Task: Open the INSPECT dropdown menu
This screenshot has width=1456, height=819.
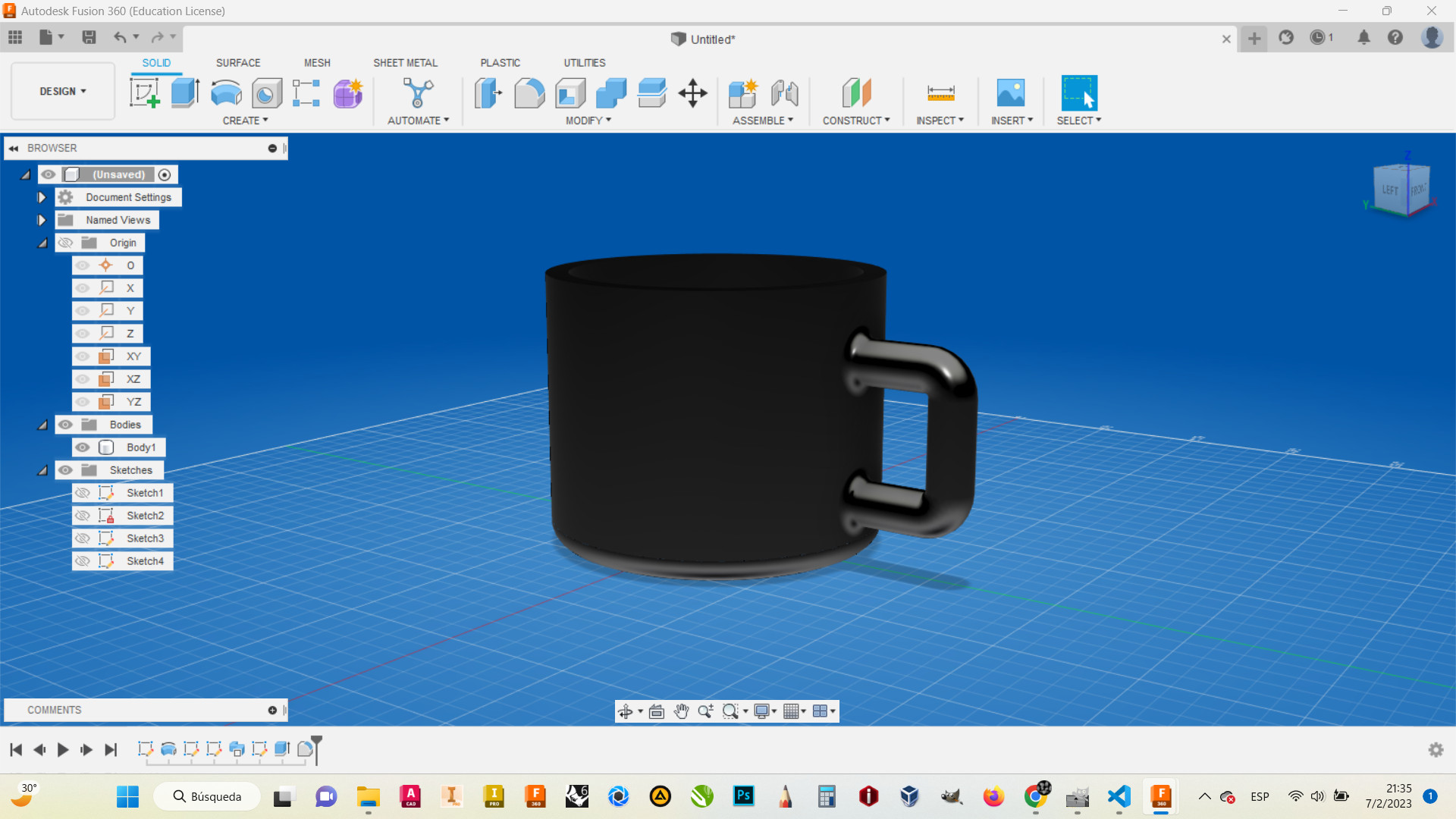Action: click(940, 121)
